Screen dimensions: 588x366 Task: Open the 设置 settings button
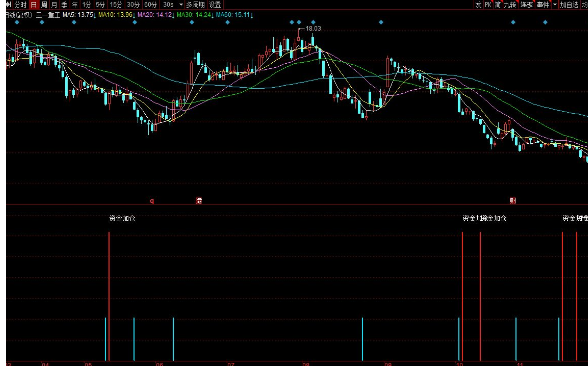tap(215, 4)
